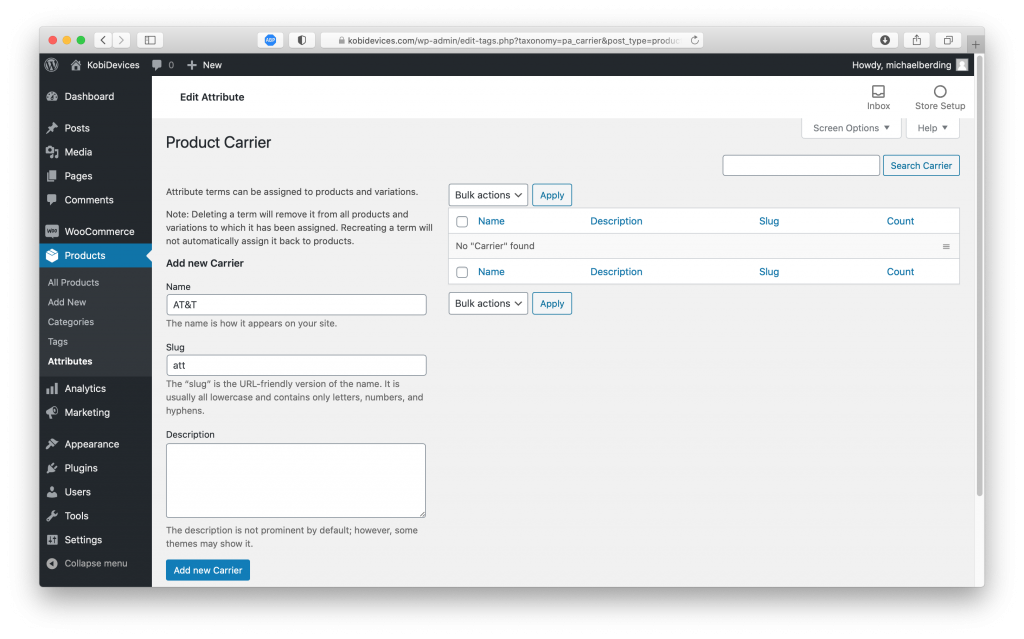Click the row handle icon in empty Carrier row
1024x639 pixels.
click(946, 246)
